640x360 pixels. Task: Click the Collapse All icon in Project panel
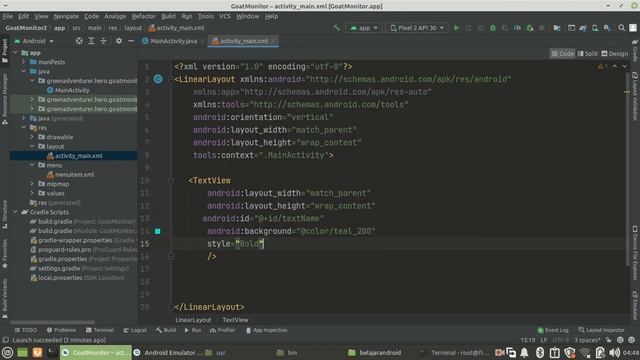[104, 41]
